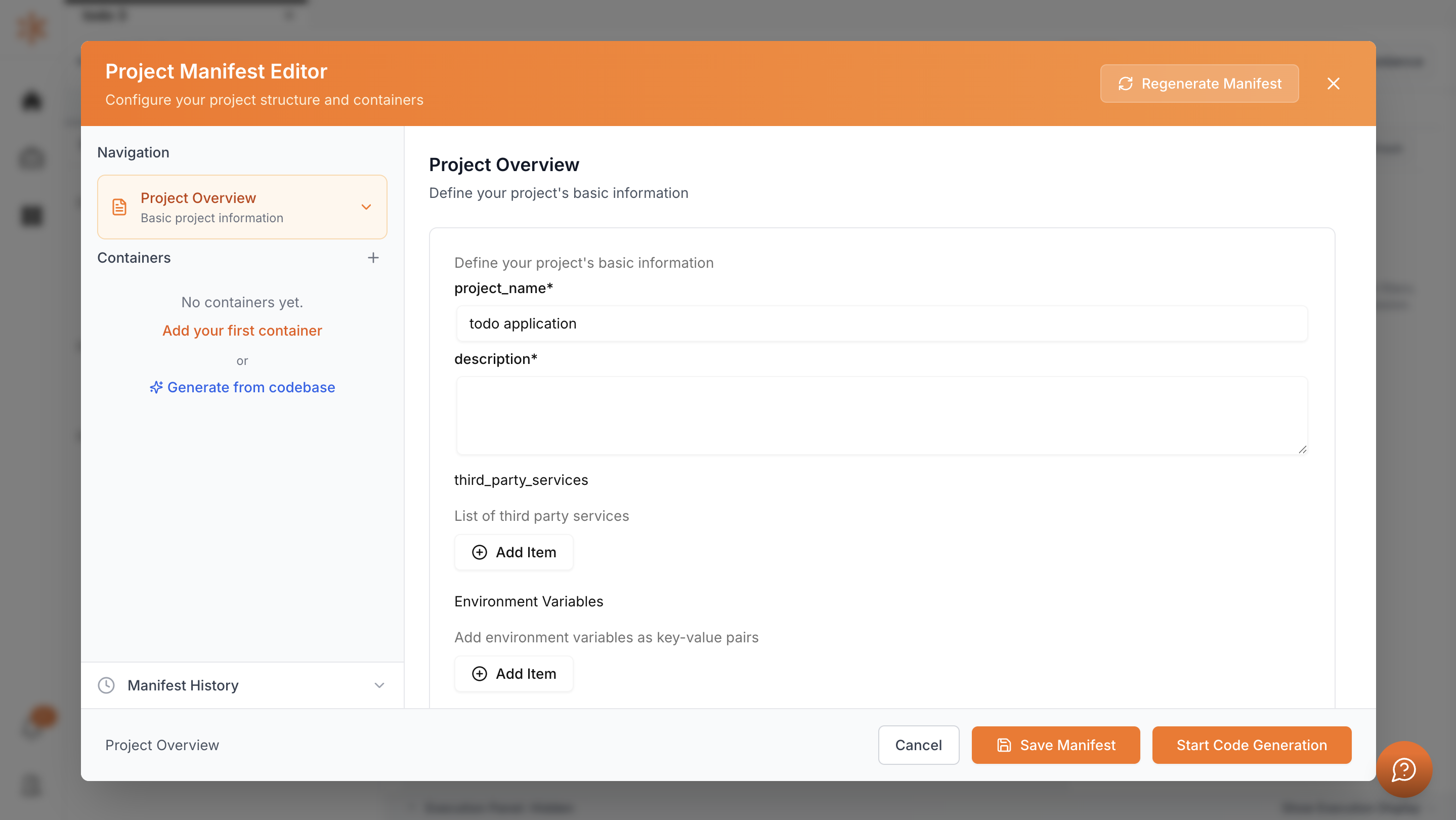Click the plus-circle icon under third party services

coord(479,553)
